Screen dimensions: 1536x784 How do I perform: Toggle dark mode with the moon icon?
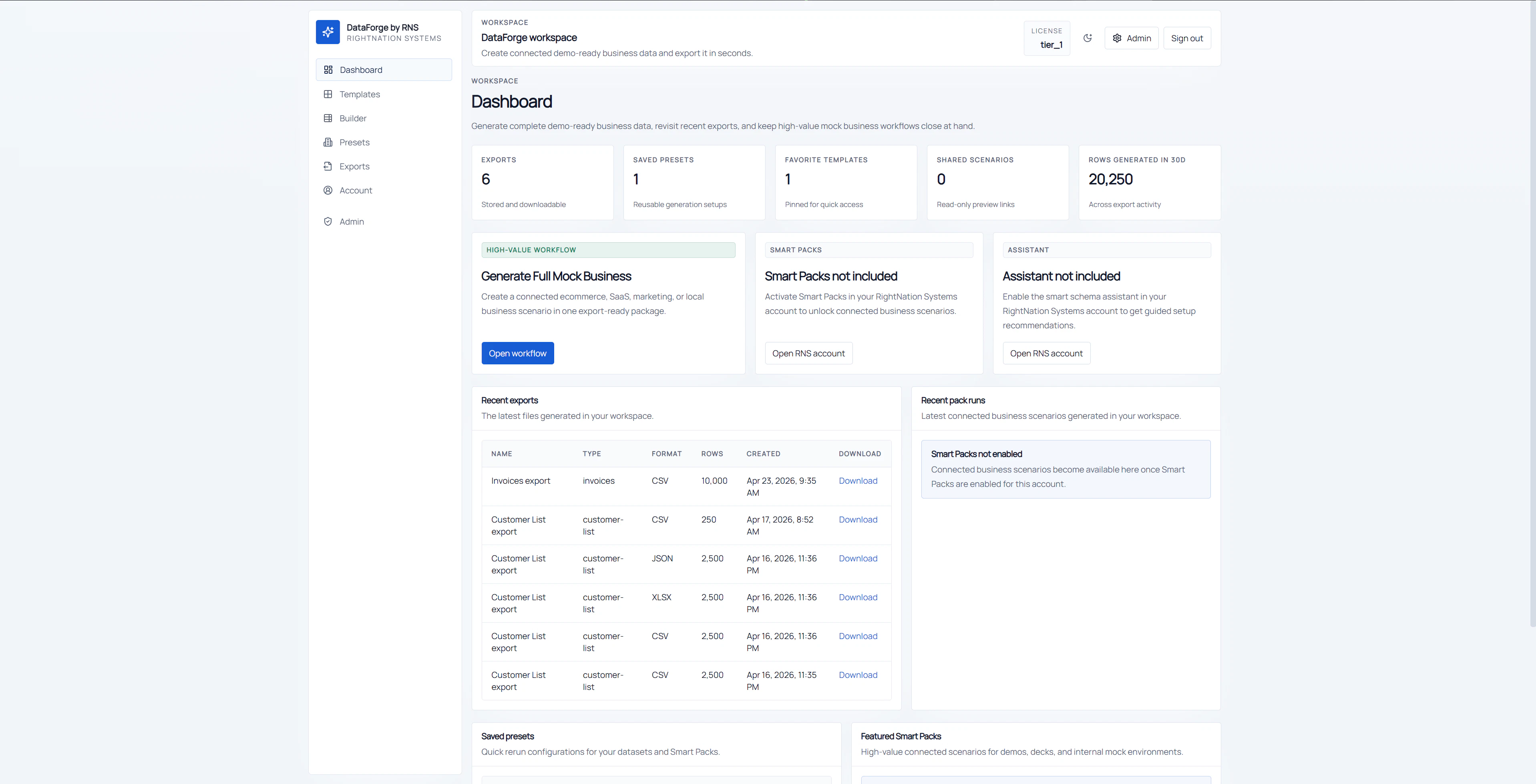tap(1088, 38)
